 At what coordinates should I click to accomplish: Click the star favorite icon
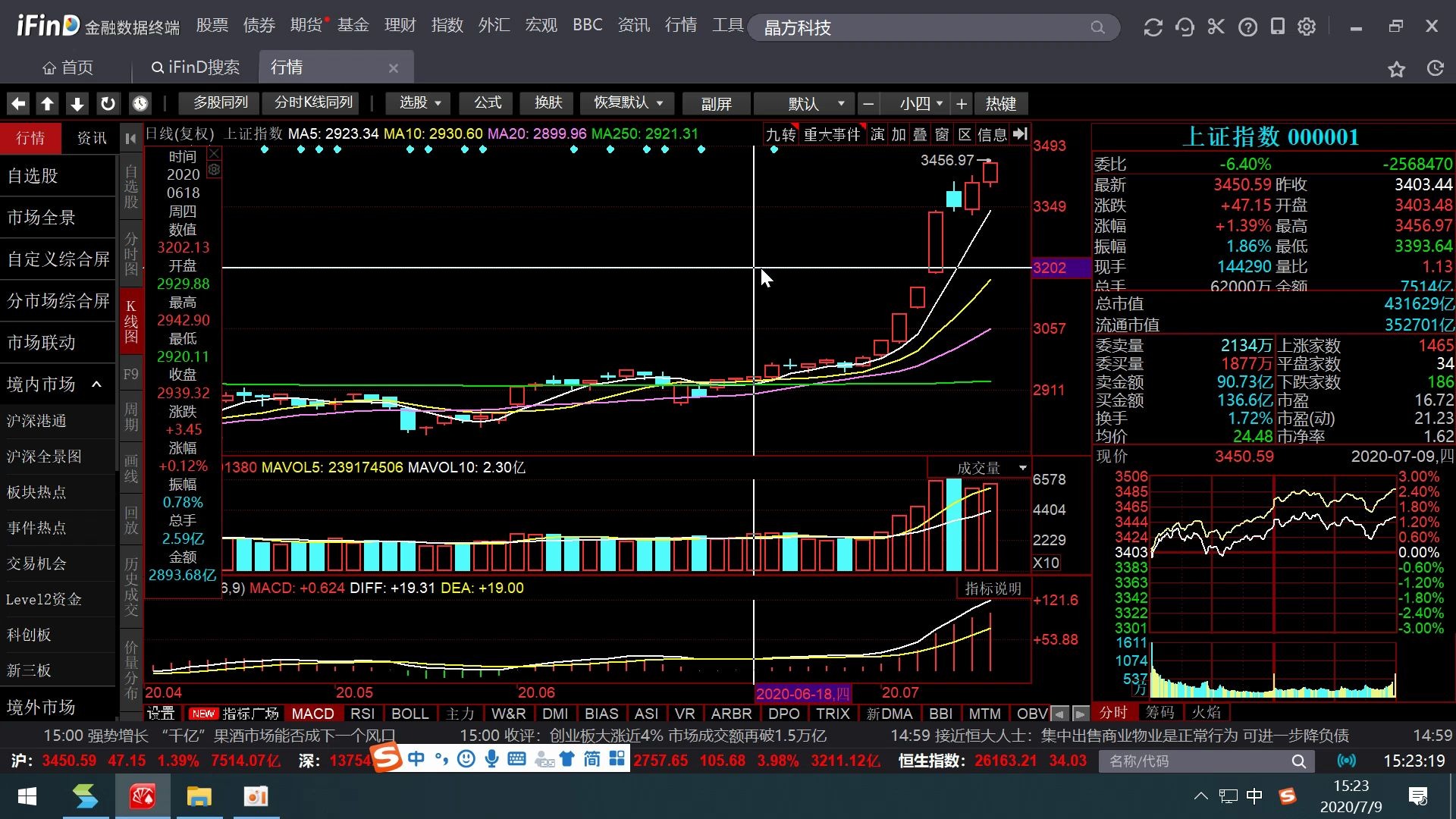click(1396, 69)
